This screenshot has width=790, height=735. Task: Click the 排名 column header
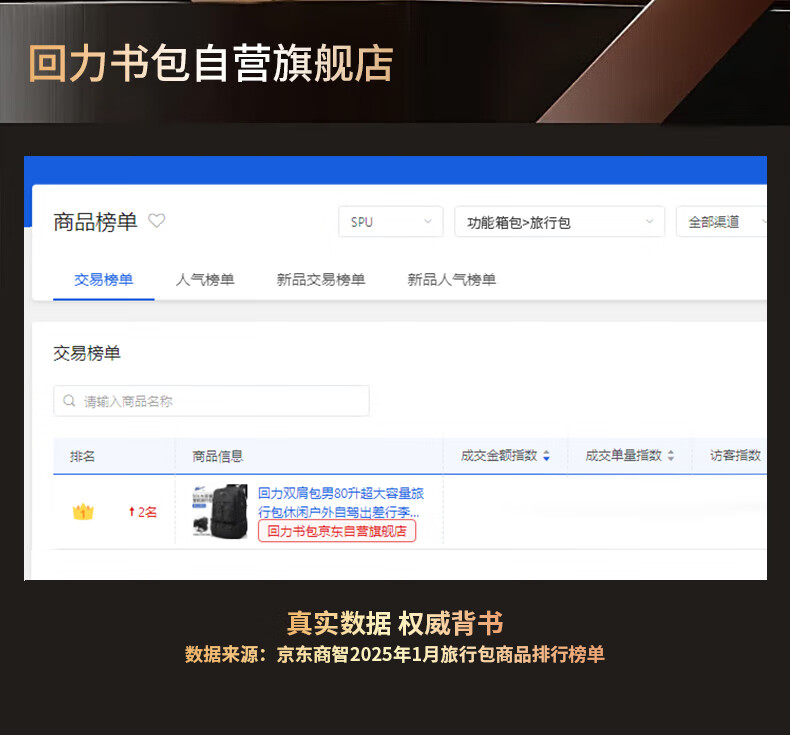tap(83, 456)
